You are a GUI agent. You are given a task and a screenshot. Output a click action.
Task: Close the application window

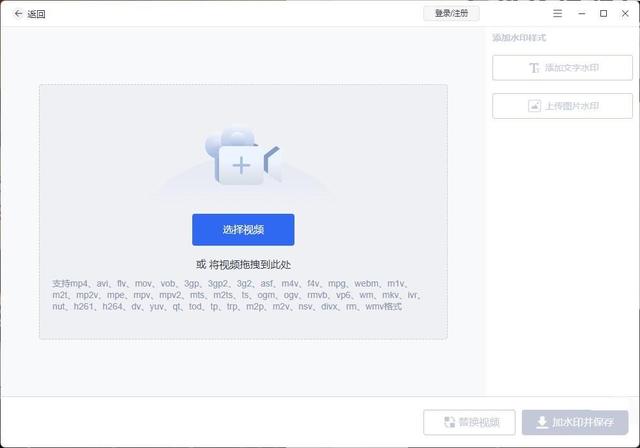(x=625, y=13)
